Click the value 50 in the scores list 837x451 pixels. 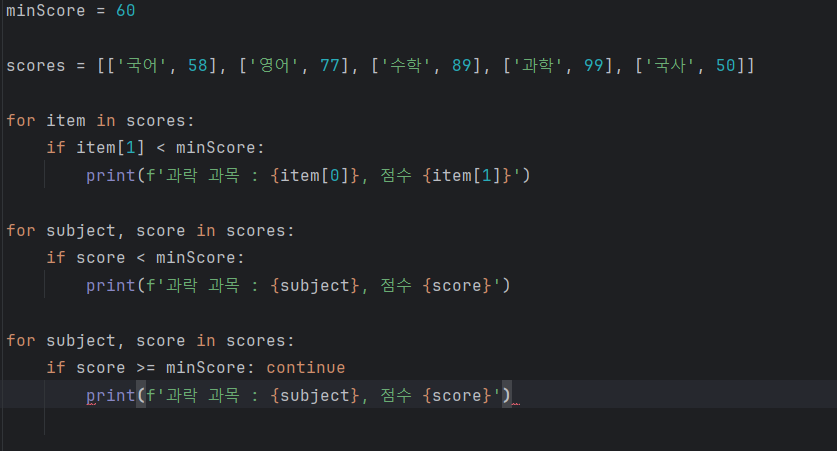(725, 66)
